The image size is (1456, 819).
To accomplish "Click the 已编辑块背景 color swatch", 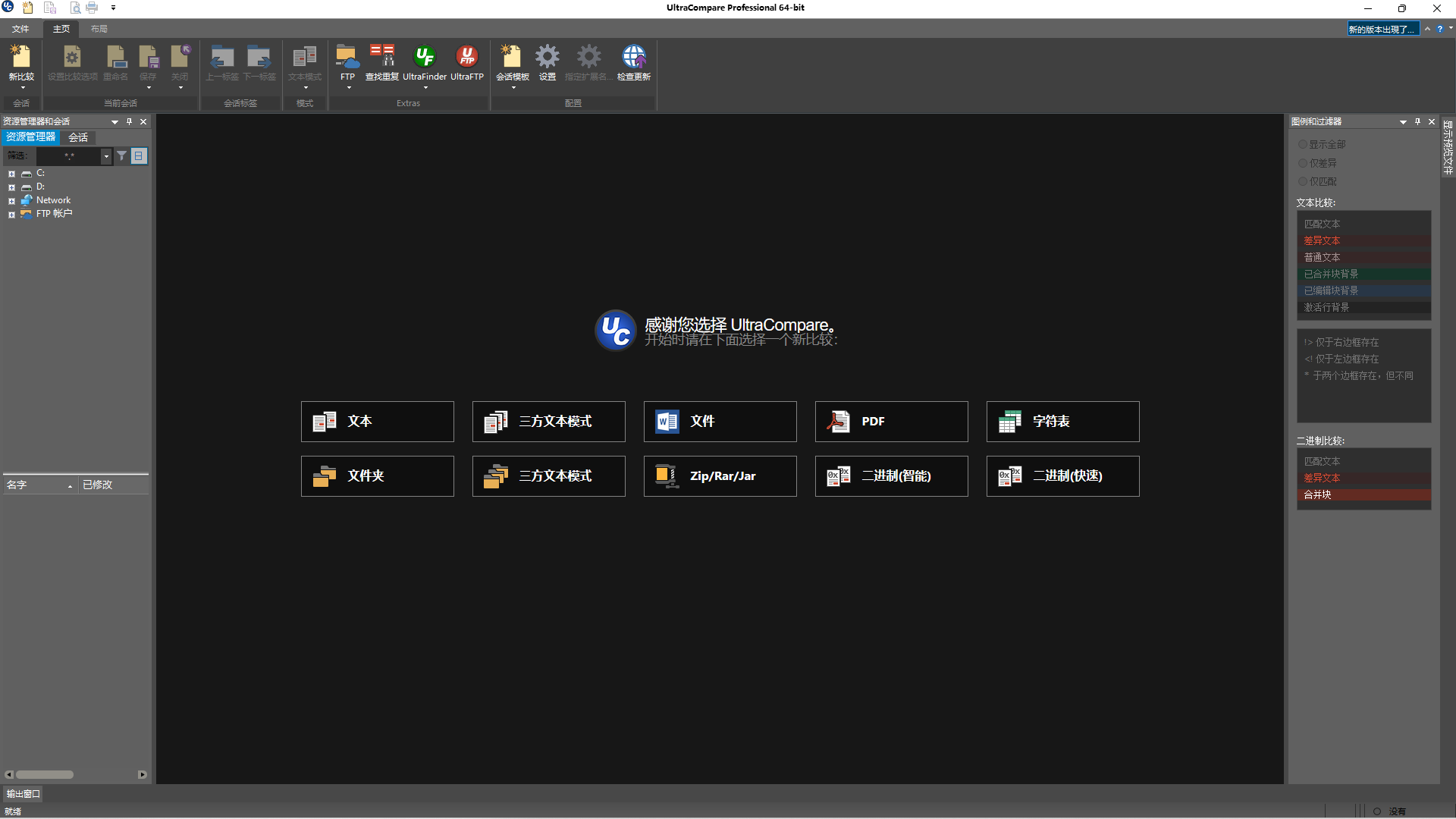I will point(1364,290).
